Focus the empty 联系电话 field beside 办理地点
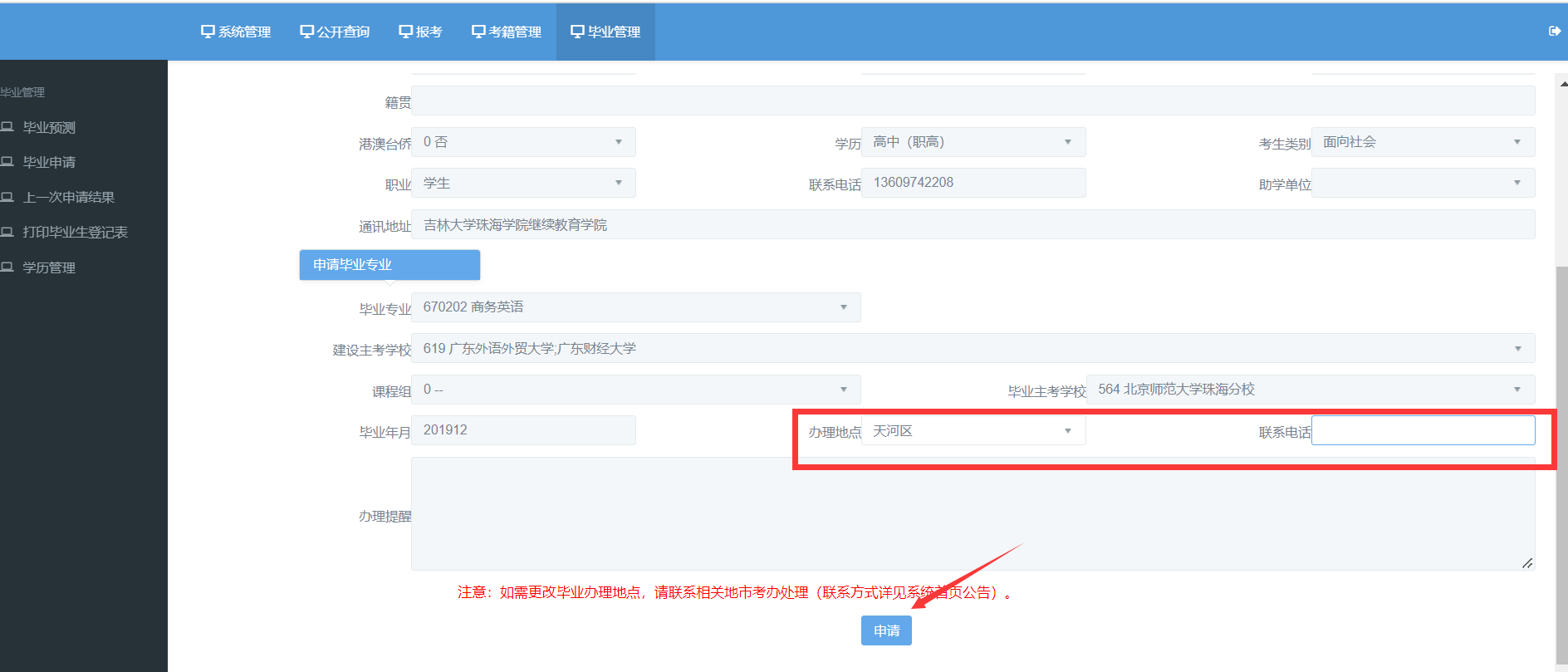The height and width of the screenshot is (672, 1568). click(1423, 431)
